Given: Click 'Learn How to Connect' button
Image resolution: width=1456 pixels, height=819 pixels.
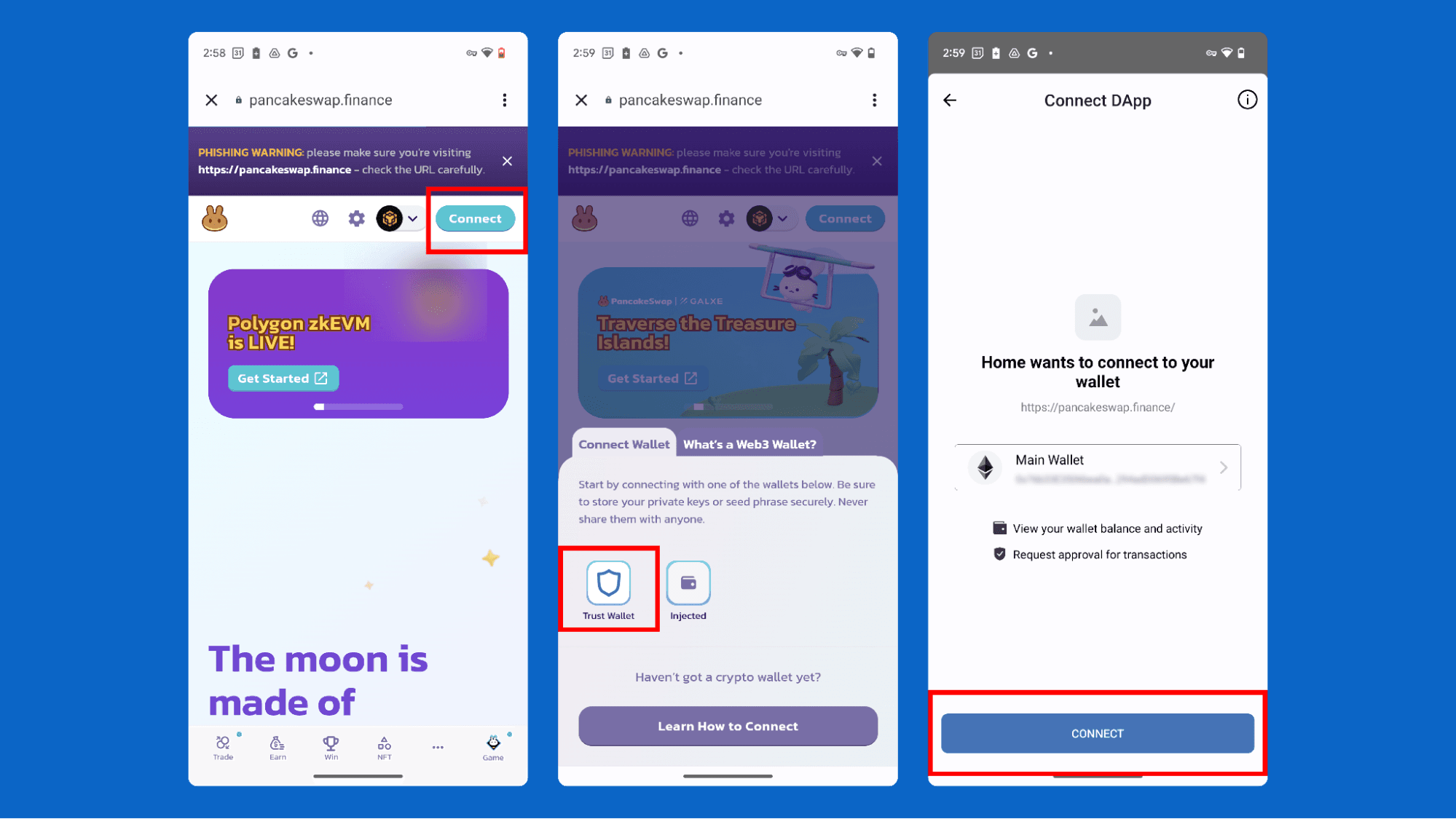Looking at the screenshot, I should pos(727,726).
